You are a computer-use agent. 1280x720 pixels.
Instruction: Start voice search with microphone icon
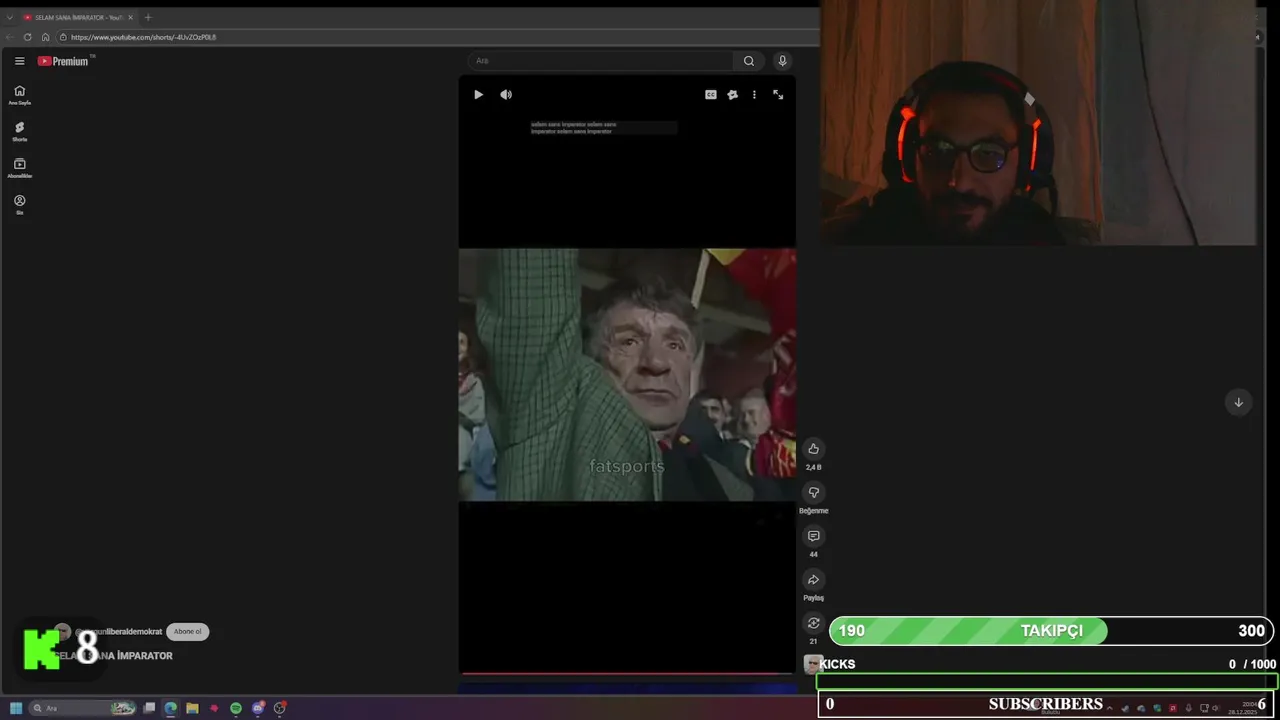(x=783, y=61)
